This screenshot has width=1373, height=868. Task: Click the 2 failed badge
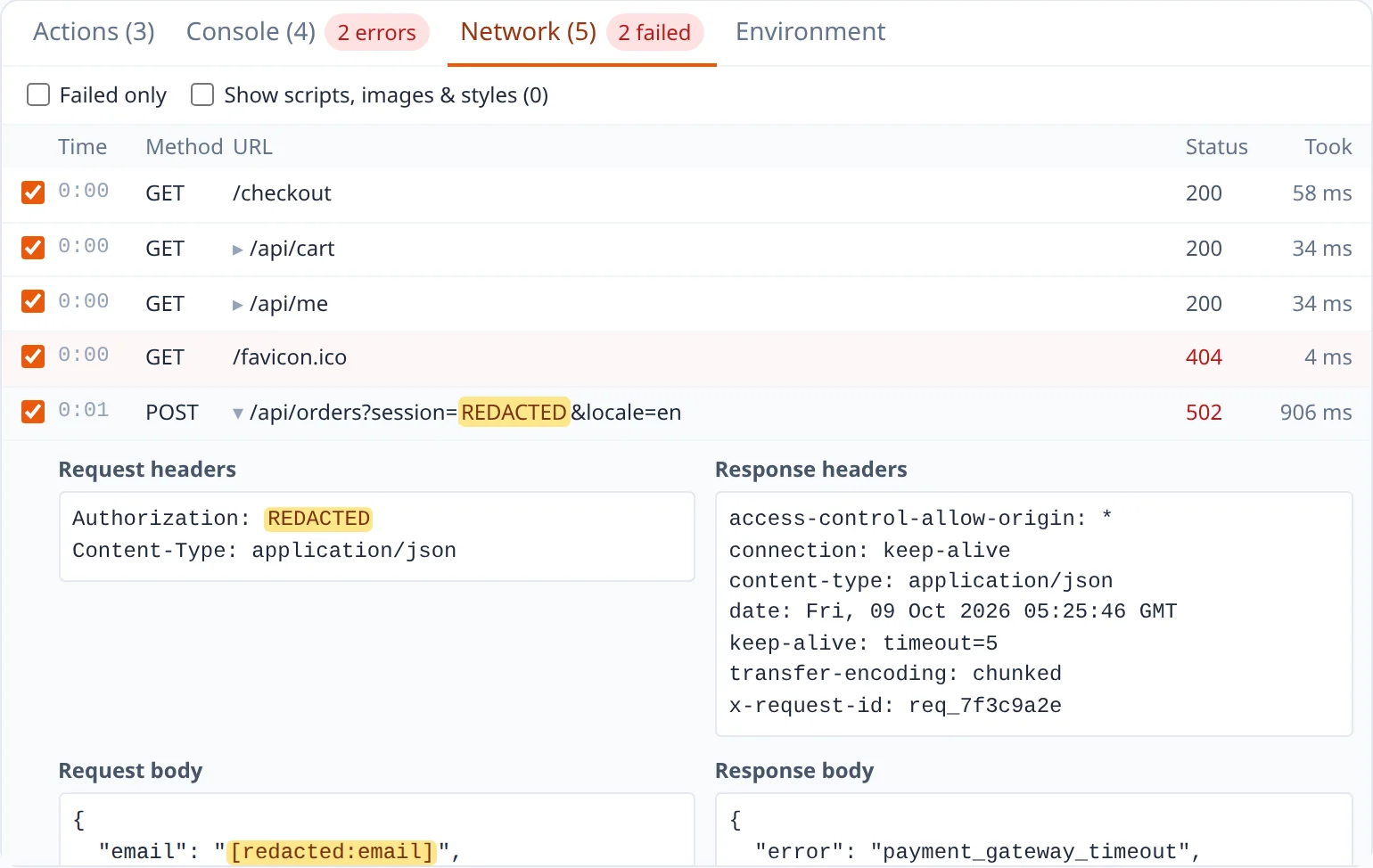click(654, 33)
